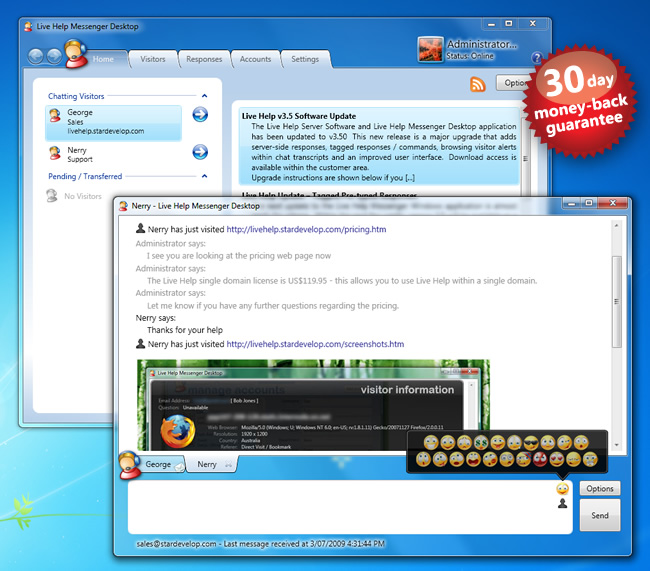This screenshot has width=650, height=571.
Task: Click the dollar-sign eyes emoticon
Action: click(481, 443)
